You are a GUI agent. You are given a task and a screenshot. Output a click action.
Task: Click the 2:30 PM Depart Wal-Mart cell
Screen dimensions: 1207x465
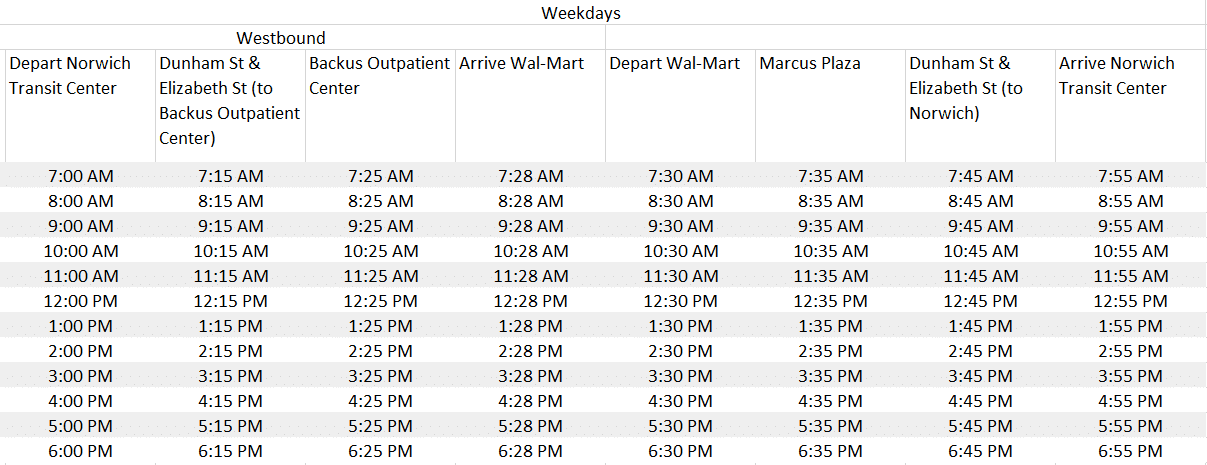680,351
